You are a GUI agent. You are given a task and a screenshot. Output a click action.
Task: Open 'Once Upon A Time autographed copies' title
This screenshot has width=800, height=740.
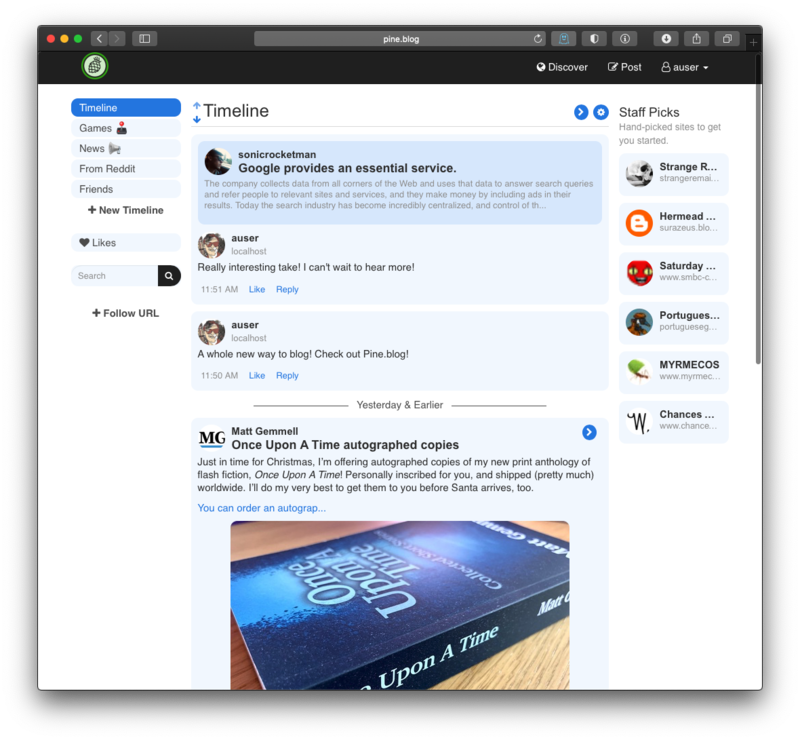point(345,445)
